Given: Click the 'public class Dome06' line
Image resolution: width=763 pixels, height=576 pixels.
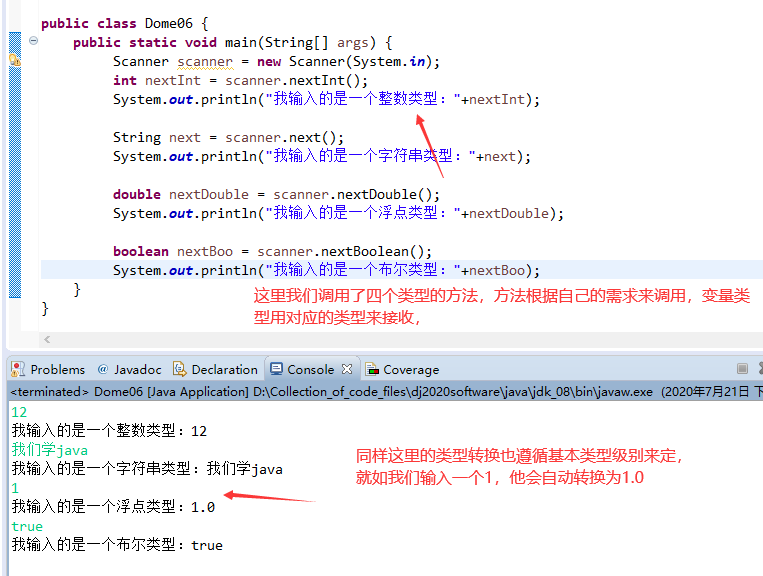Looking at the screenshot, I should pos(125,23).
